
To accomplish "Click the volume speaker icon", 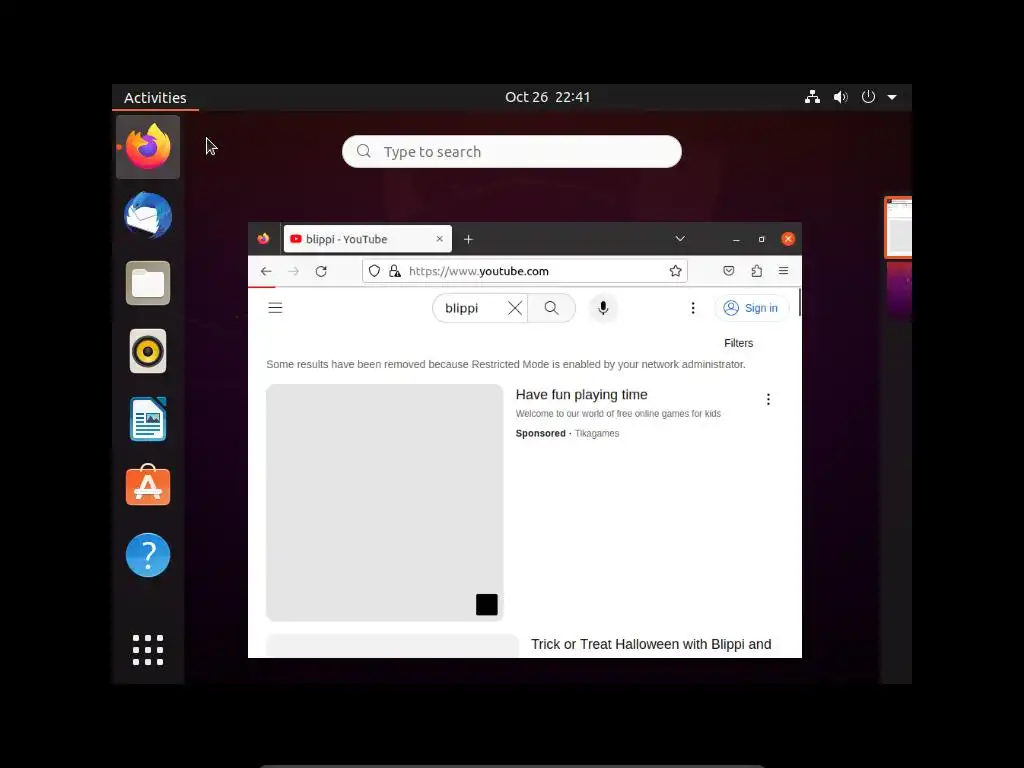I will pyautogui.click(x=840, y=97).
